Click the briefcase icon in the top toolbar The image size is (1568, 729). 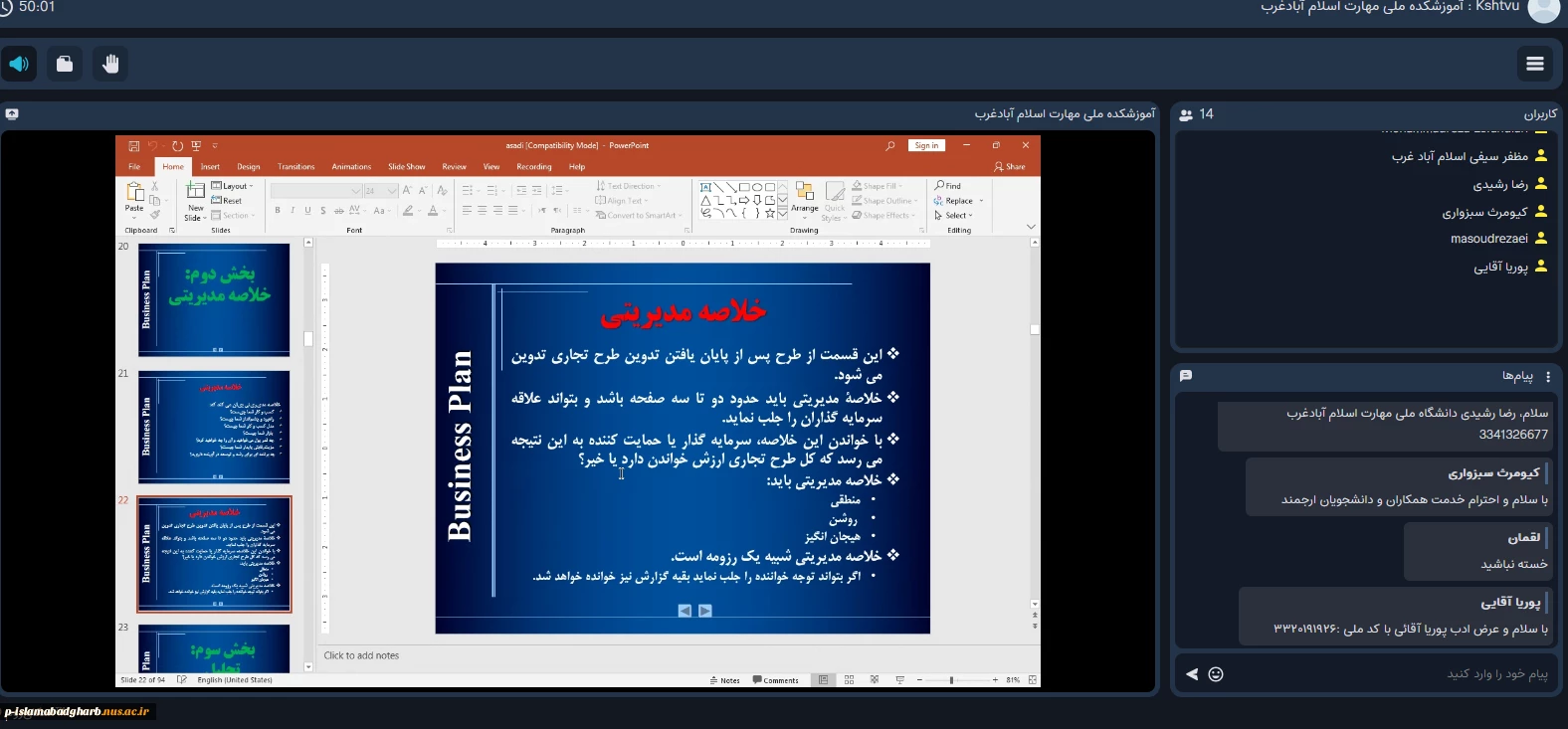[x=65, y=65]
